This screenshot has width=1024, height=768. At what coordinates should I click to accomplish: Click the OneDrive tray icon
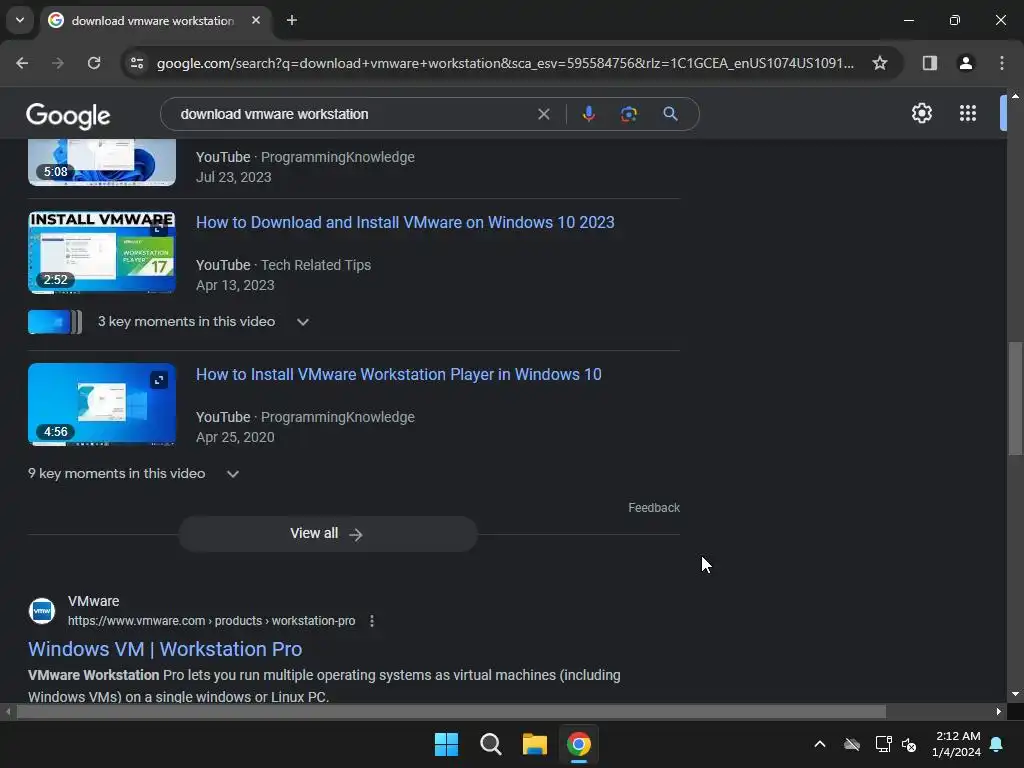pos(852,744)
